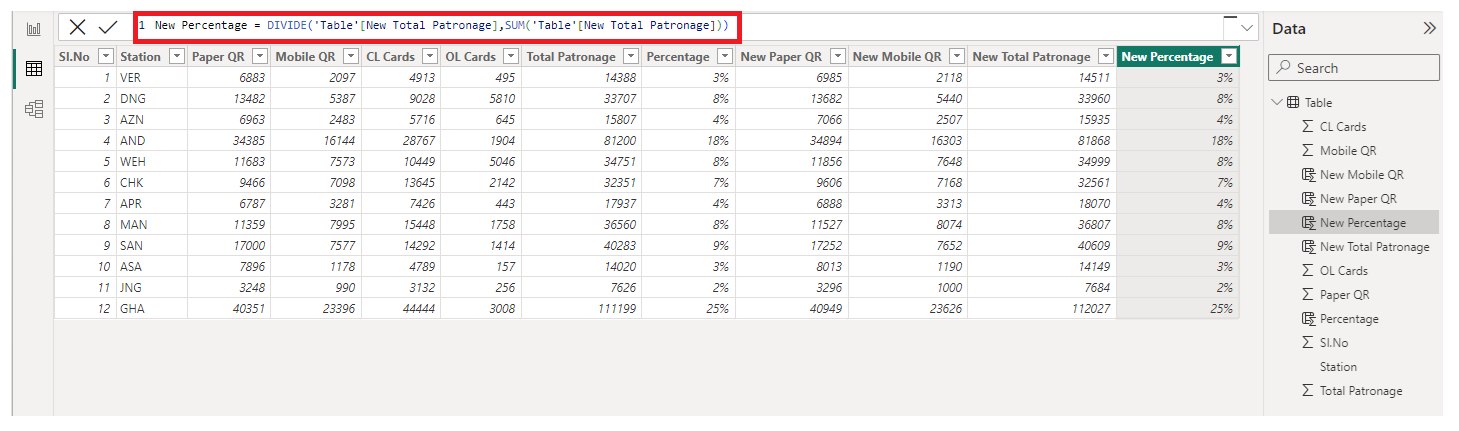This screenshot has width=1459, height=431.
Task: Open New Paper QR column filter dropdown
Action: (838, 57)
